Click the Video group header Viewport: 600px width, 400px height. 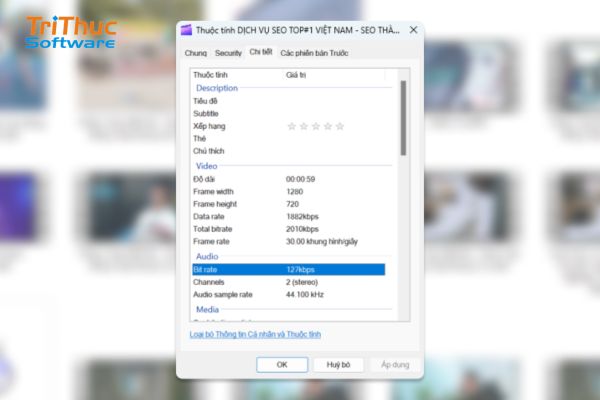[207, 166]
